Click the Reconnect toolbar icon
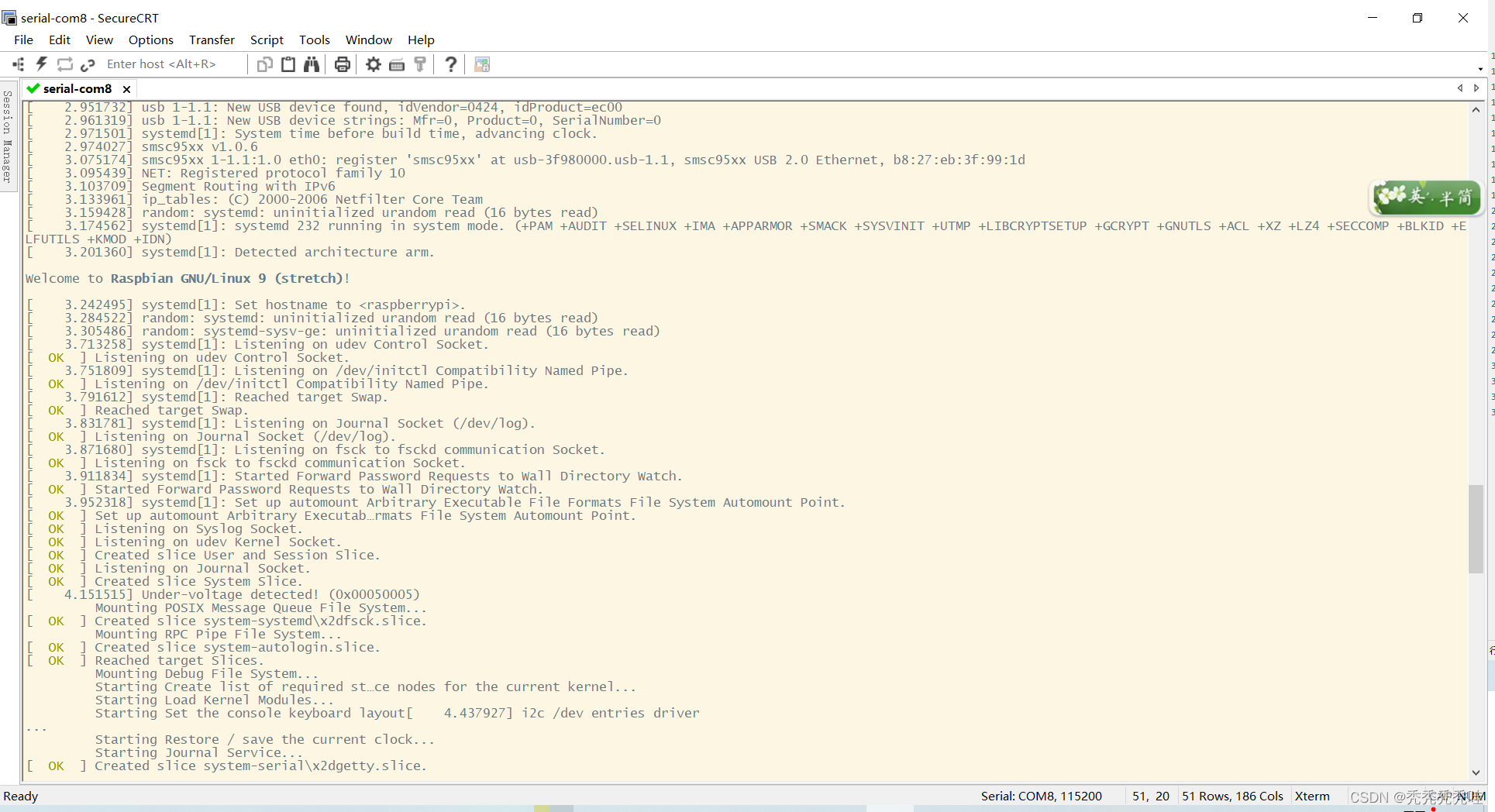 65,64
